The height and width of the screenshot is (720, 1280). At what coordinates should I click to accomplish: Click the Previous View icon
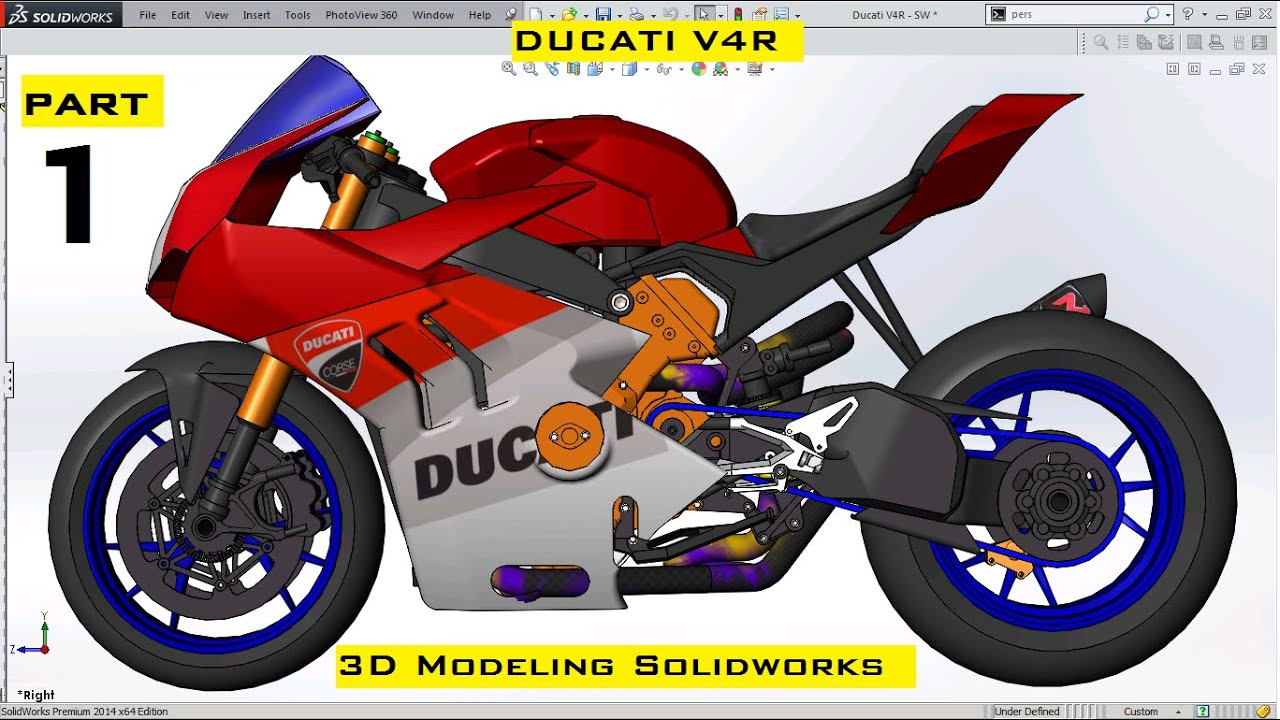(552, 69)
